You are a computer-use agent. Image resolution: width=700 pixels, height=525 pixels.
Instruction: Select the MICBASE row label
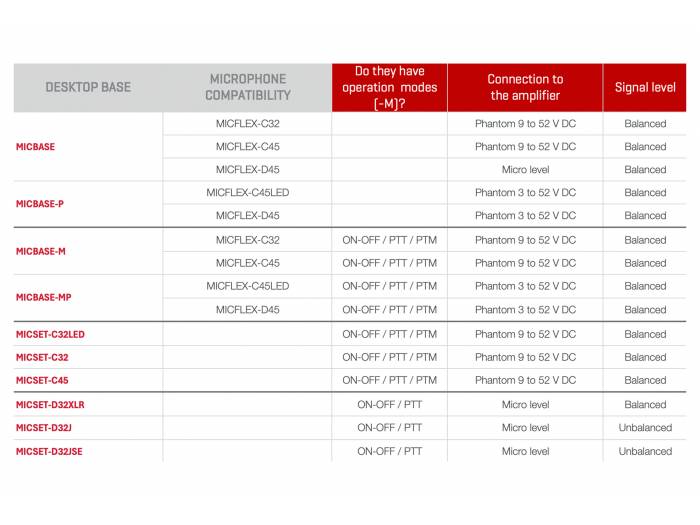36,146
